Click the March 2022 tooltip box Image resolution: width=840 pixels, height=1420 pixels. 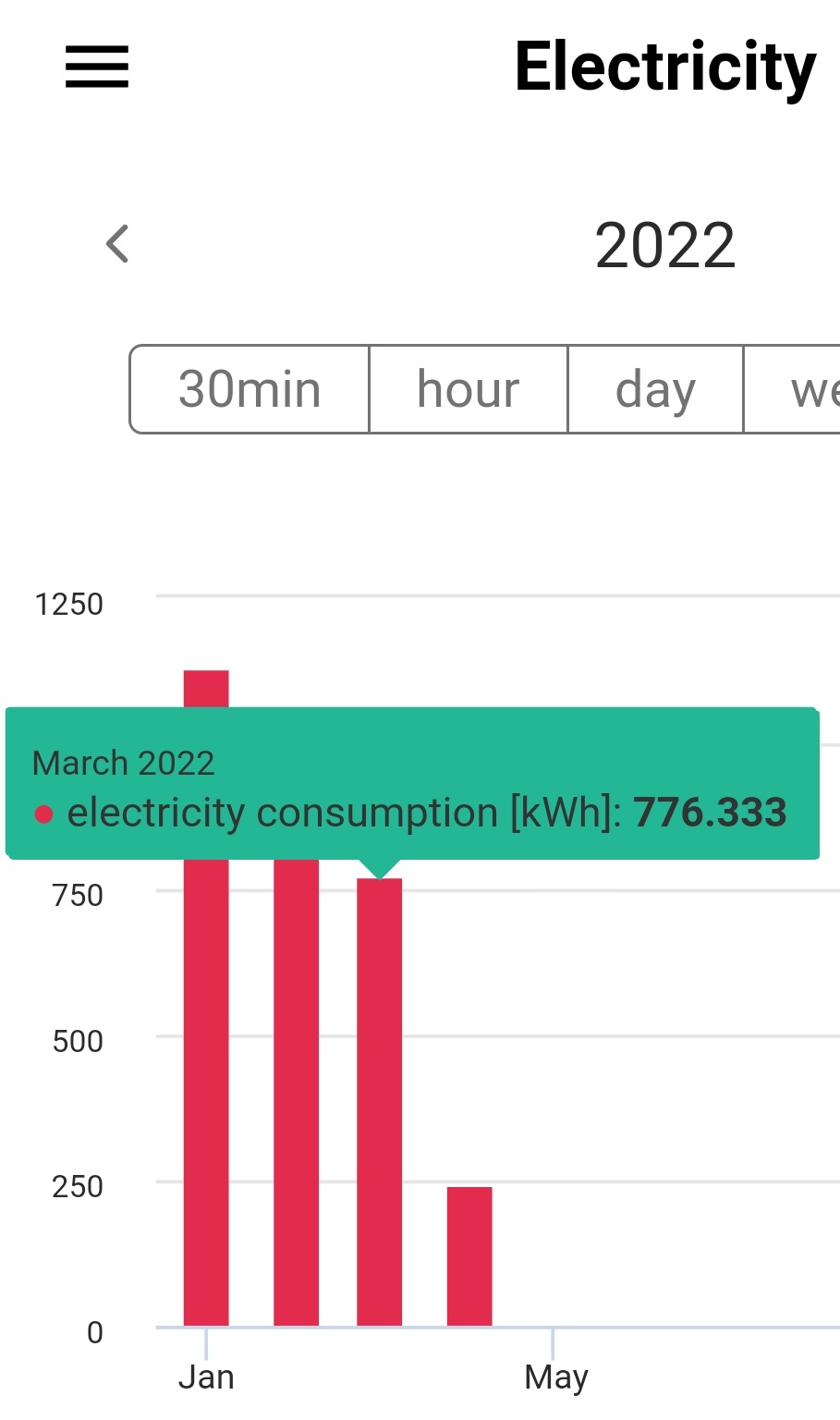[412, 784]
